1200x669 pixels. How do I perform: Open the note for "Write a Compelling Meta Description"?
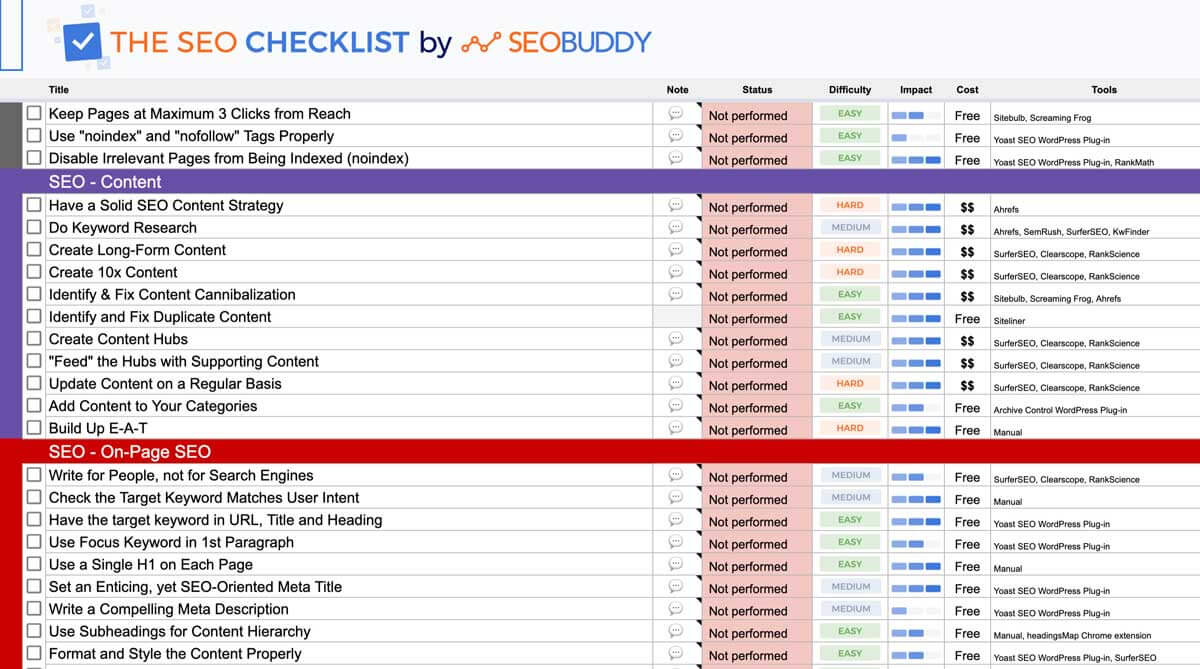678,608
